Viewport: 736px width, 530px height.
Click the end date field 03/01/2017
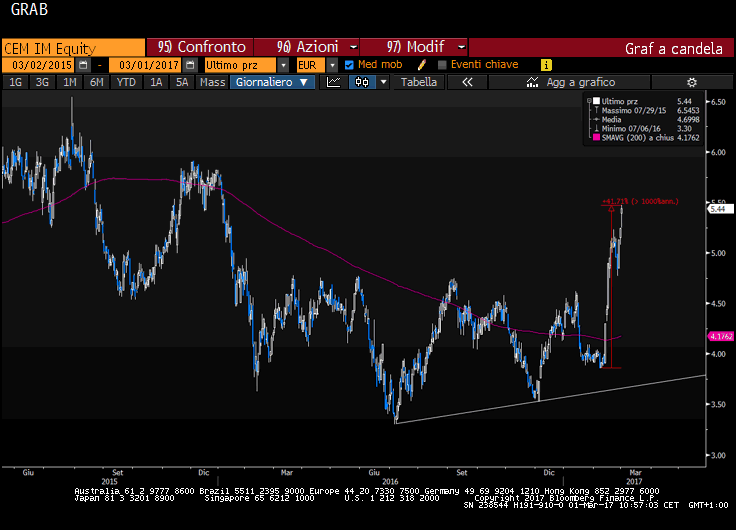tap(146, 65)
